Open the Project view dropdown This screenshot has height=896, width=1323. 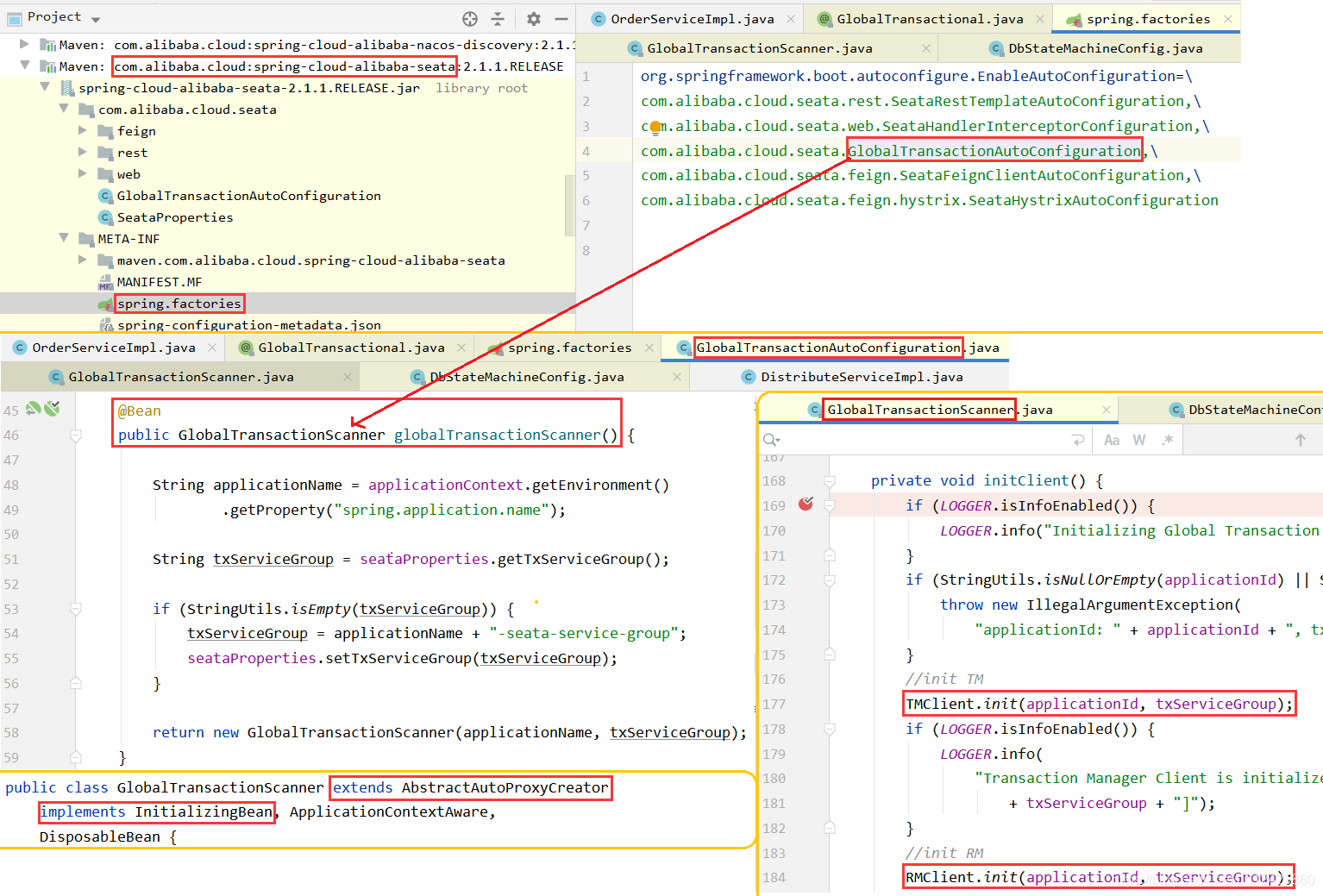coord(96,19)
